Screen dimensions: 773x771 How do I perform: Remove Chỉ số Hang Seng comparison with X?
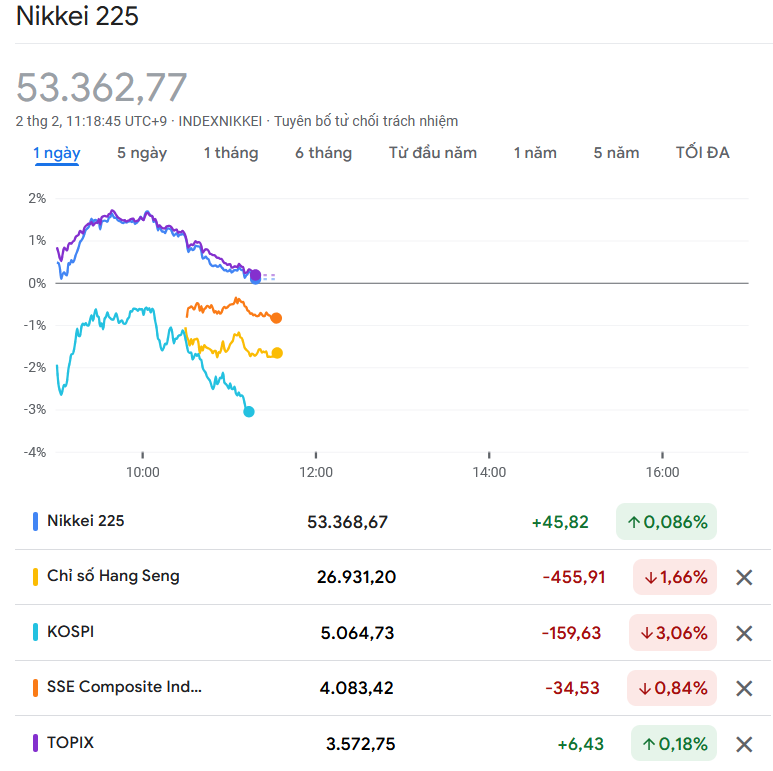744,578
